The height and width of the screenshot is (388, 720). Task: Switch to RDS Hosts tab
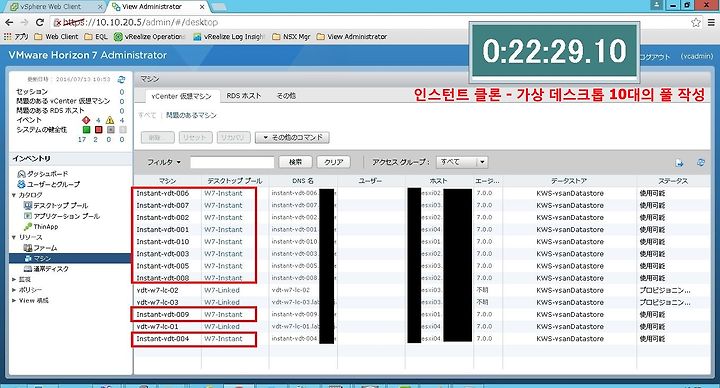(244, 96)
